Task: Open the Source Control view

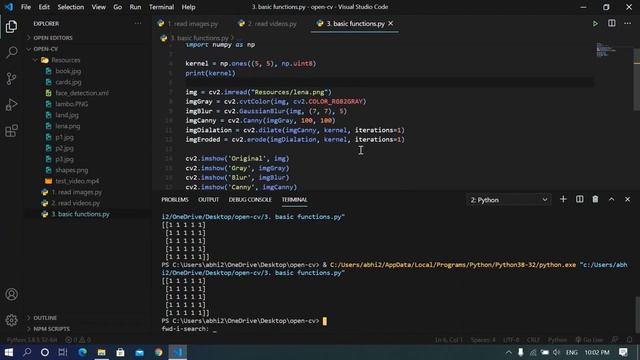Action: (x=11, y=78)
